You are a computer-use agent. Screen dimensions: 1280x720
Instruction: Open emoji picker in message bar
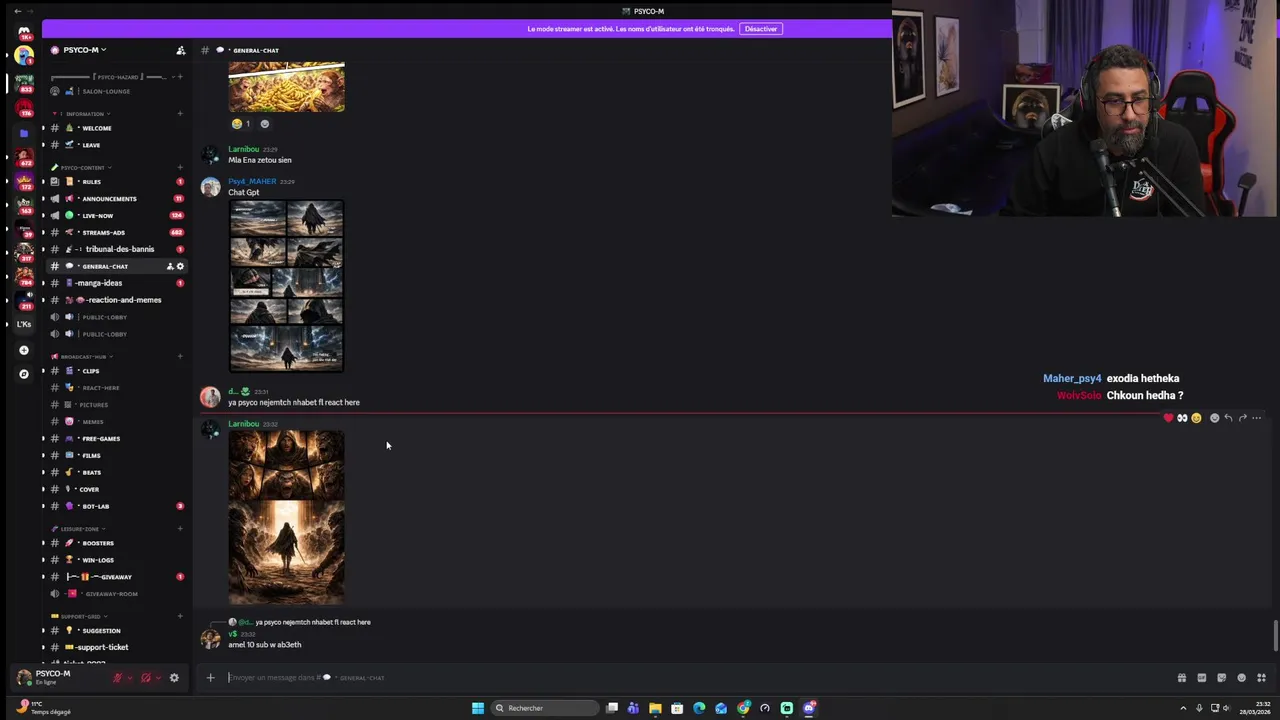point(1241,677)
